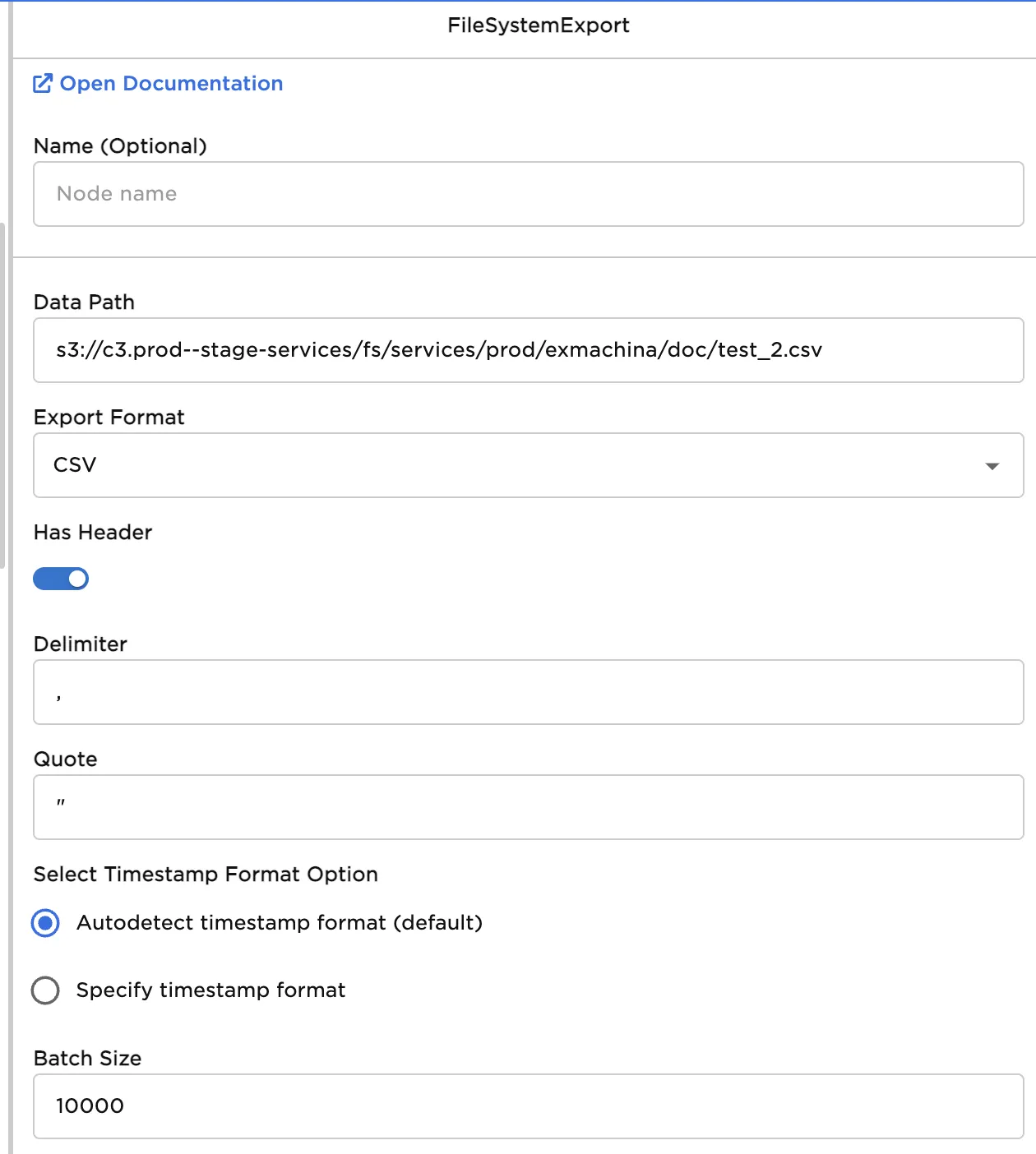
Task: Click the Has Header label
Action: coord(93,533)
